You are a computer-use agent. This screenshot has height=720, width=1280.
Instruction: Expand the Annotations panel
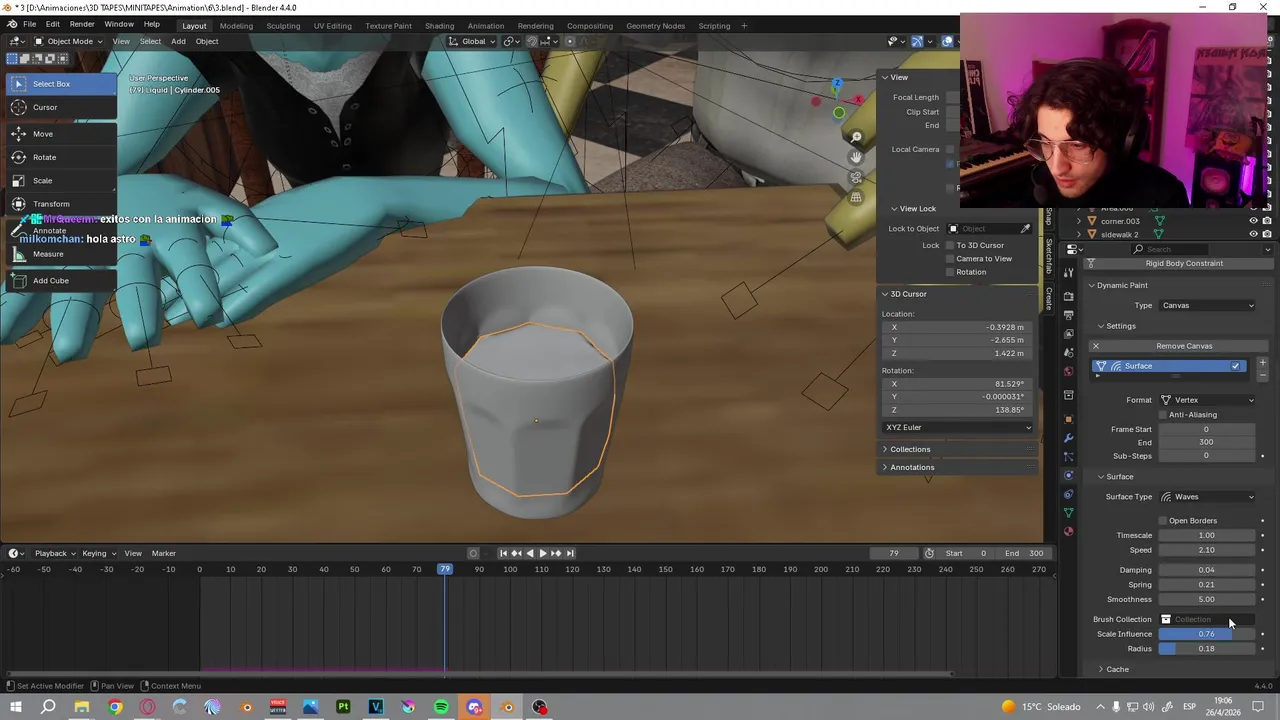pyautogui.click(x=912, y=468)
